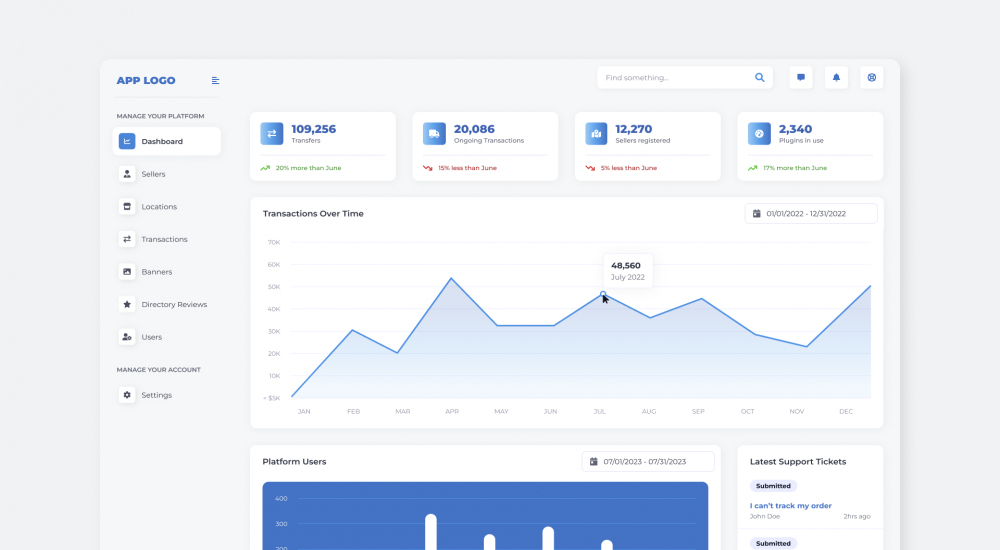
Task: Click the Ongoing Transactions truck icon
Action: tap(434, 134)
